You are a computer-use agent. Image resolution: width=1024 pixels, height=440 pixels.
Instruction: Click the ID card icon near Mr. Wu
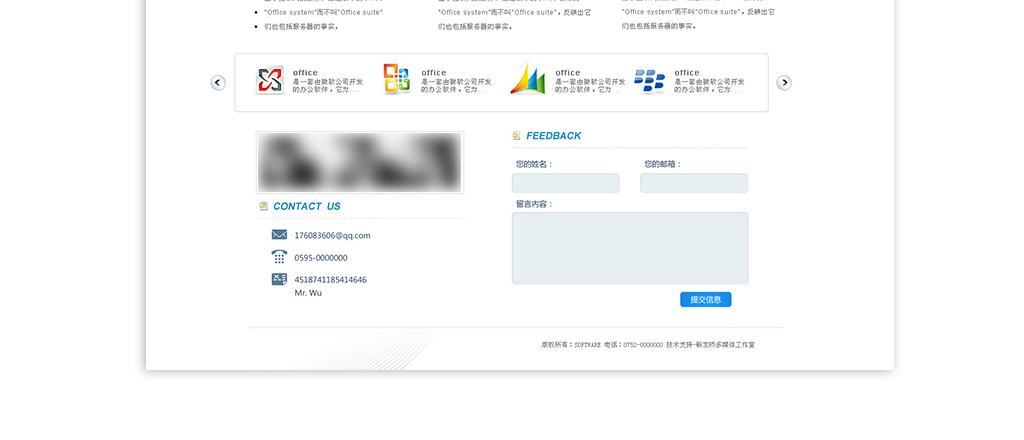coord(279,279)
